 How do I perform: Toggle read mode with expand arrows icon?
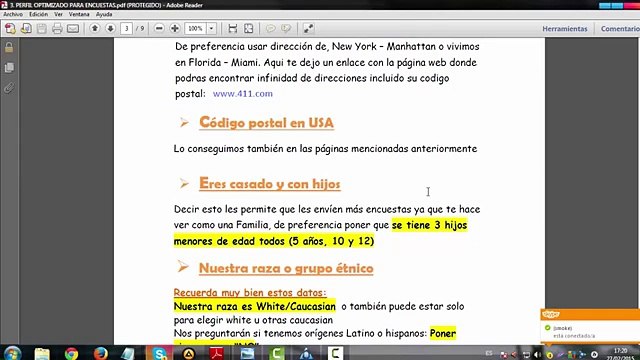308,28
